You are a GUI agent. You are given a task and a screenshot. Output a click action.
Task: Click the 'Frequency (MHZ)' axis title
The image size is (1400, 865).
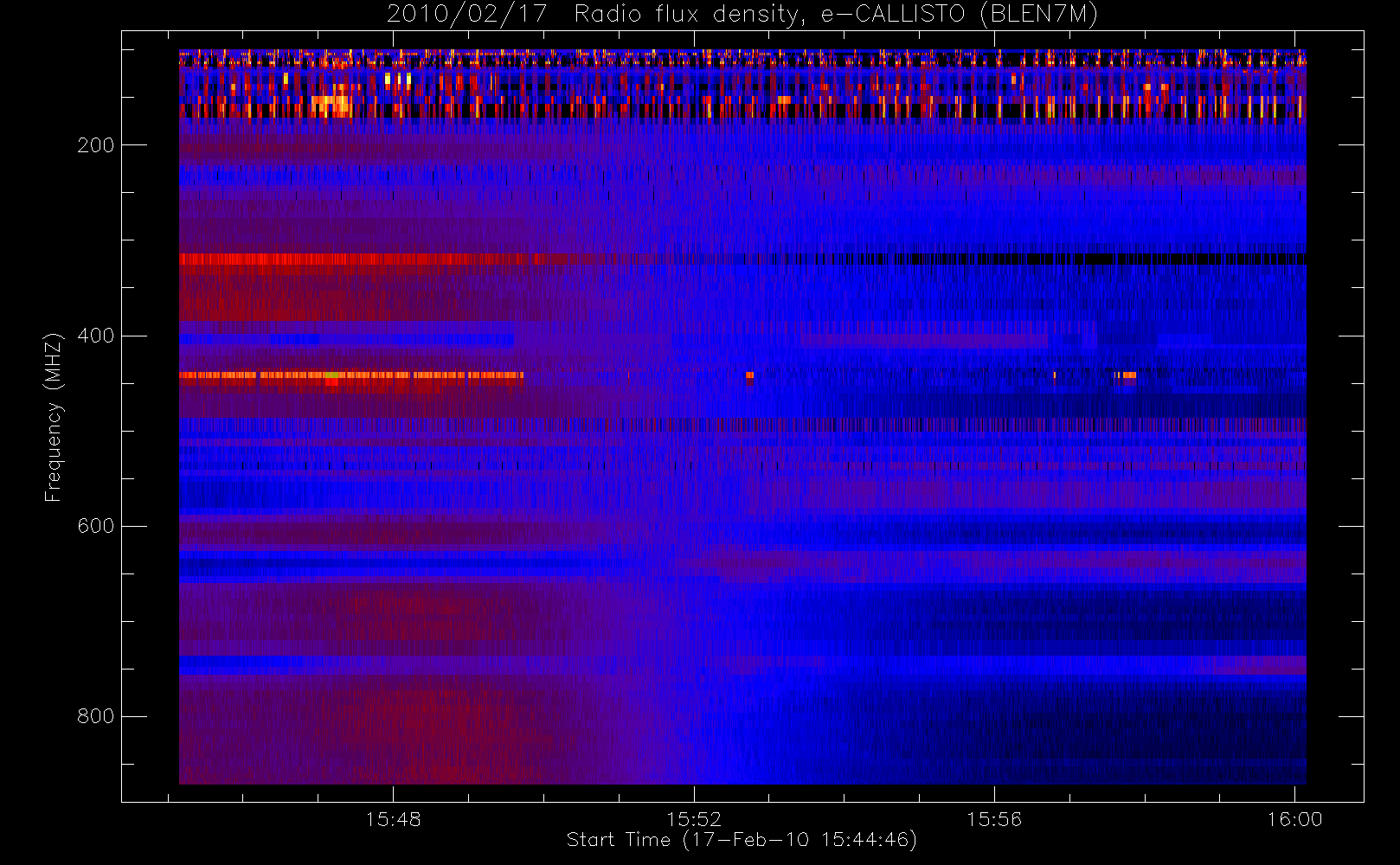(x=54, y=417)
